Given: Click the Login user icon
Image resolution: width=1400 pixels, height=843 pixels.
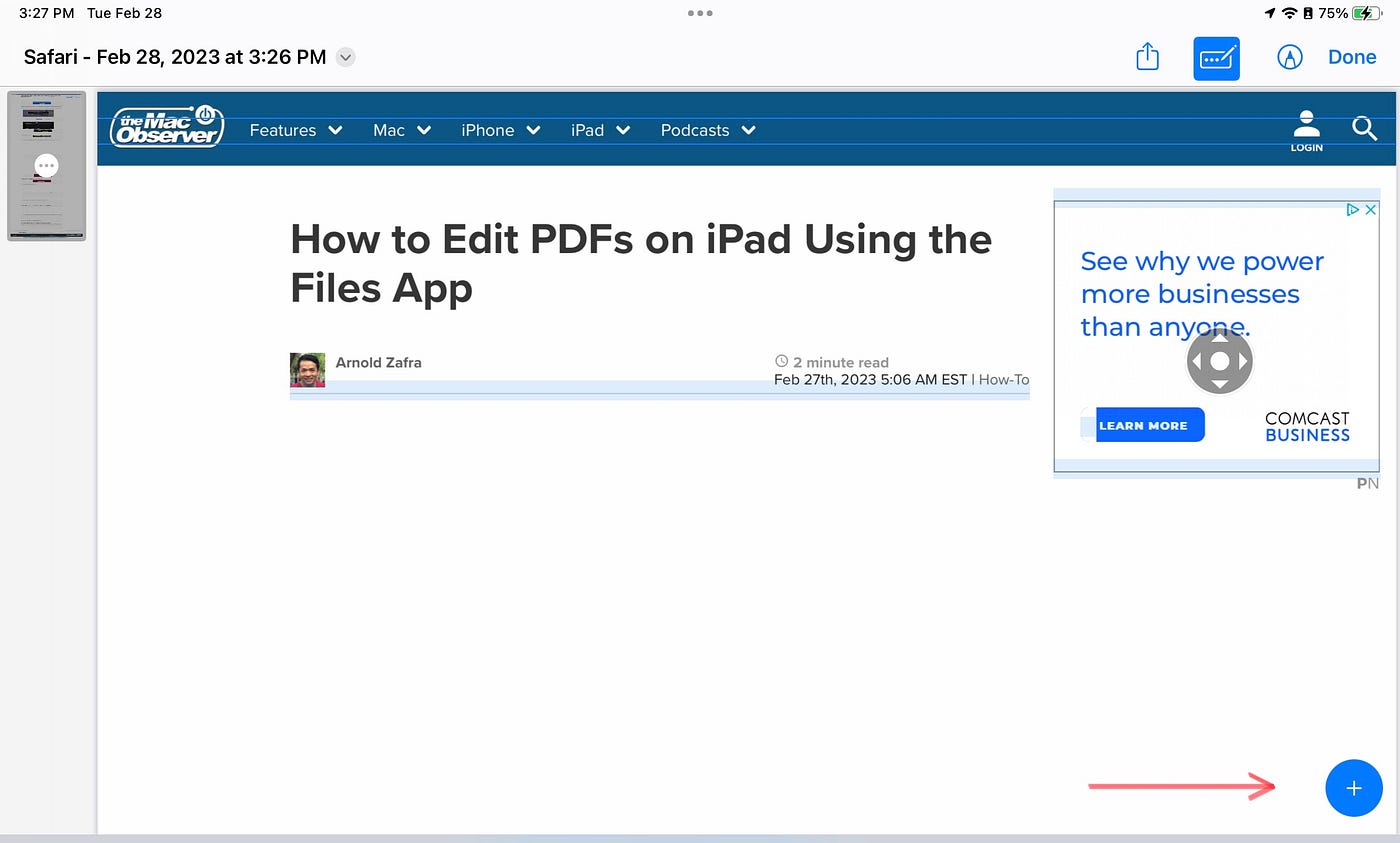Looking at the screenshot, I should [x=1306, y=131].
